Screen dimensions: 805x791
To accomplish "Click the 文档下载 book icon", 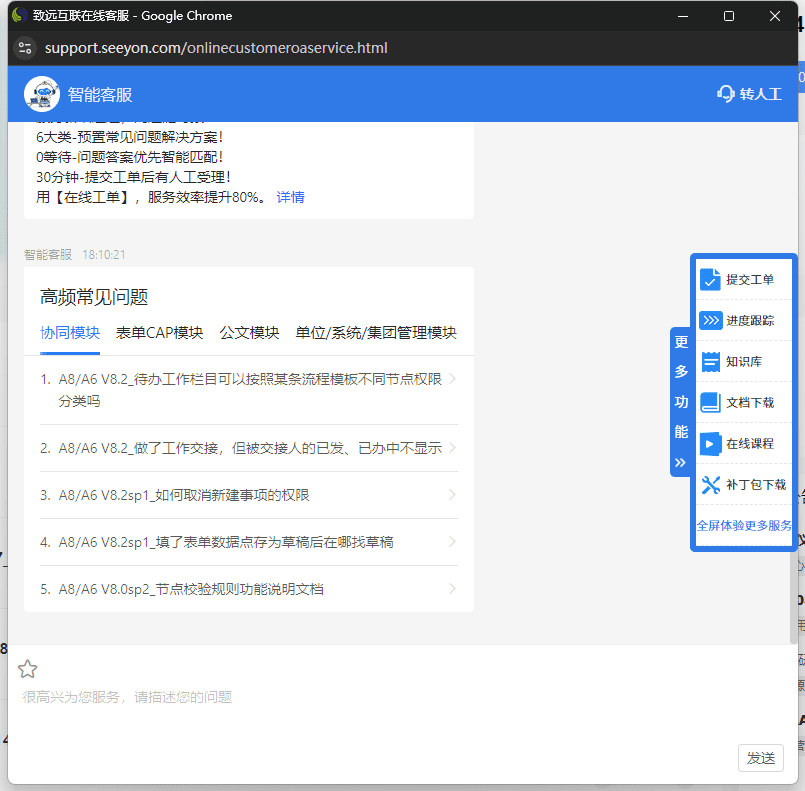I will tap(711, 402).
